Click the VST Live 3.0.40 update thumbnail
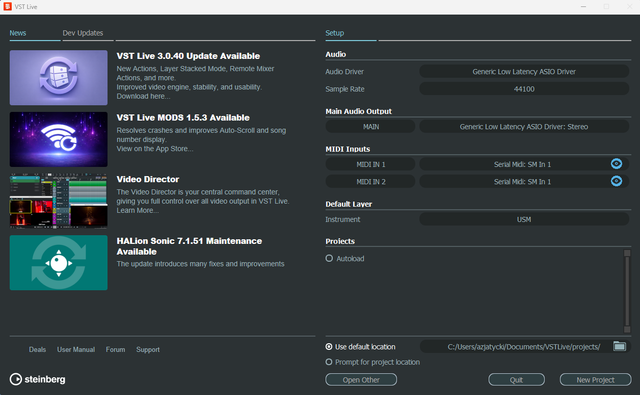 pyautogui.click(x=59, y=78)
